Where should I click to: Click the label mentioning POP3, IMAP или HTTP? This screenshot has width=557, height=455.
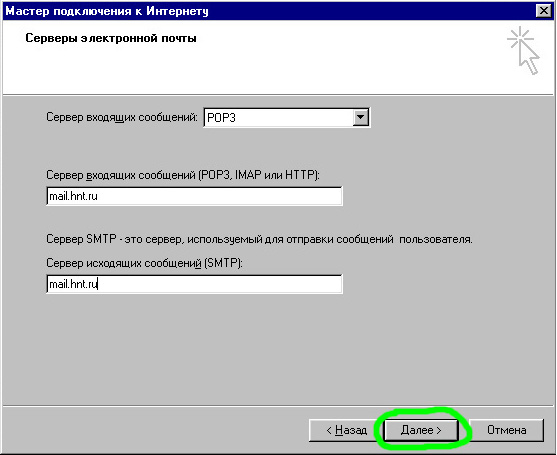(x=183, y=175)
